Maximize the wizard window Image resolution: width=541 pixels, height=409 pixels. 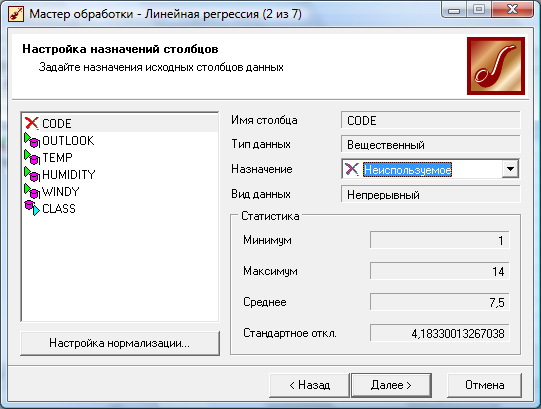point(479,10)
